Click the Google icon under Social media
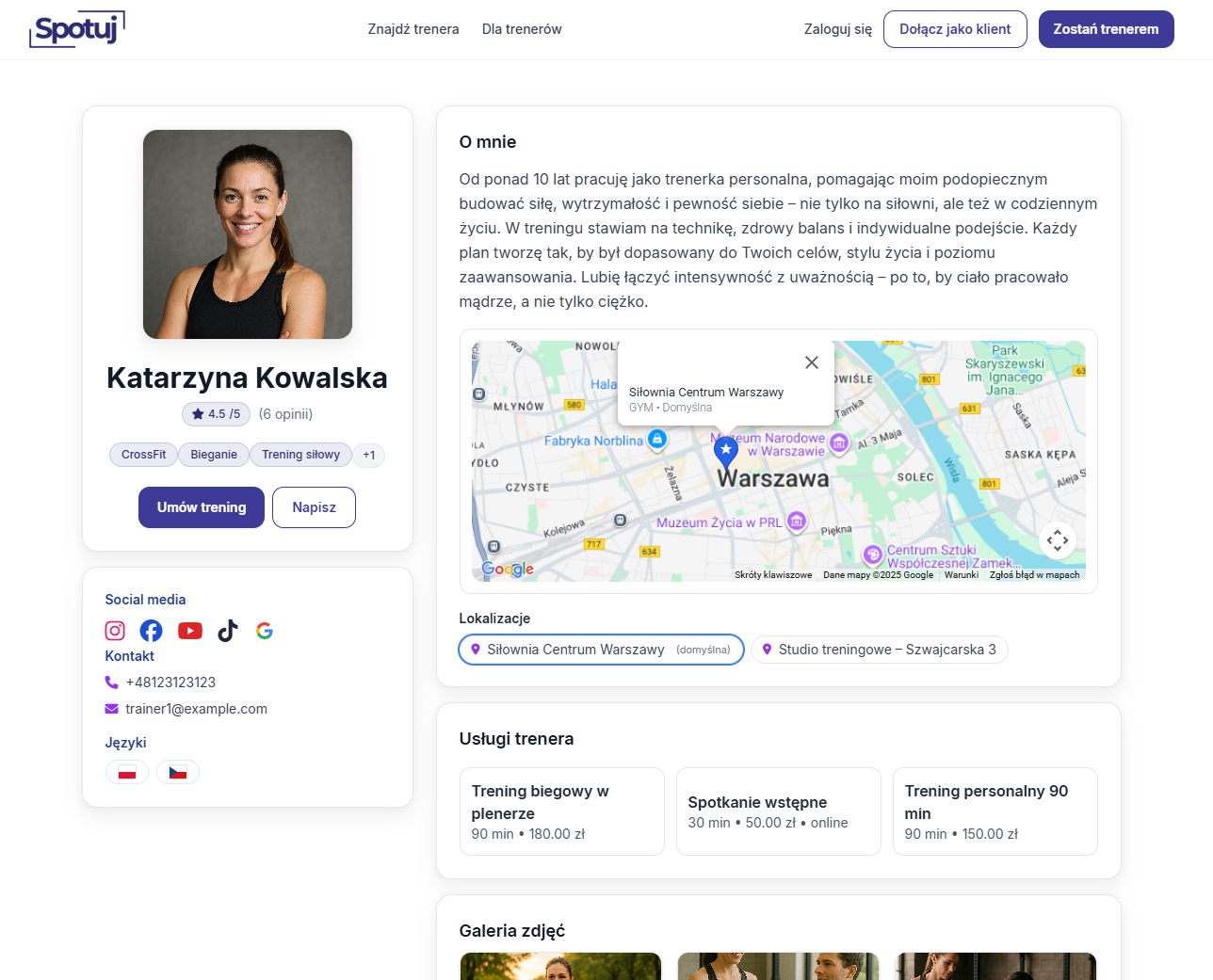Image resolution: width=1213 pixels, height=980 pixels. [x=264, y=631]
